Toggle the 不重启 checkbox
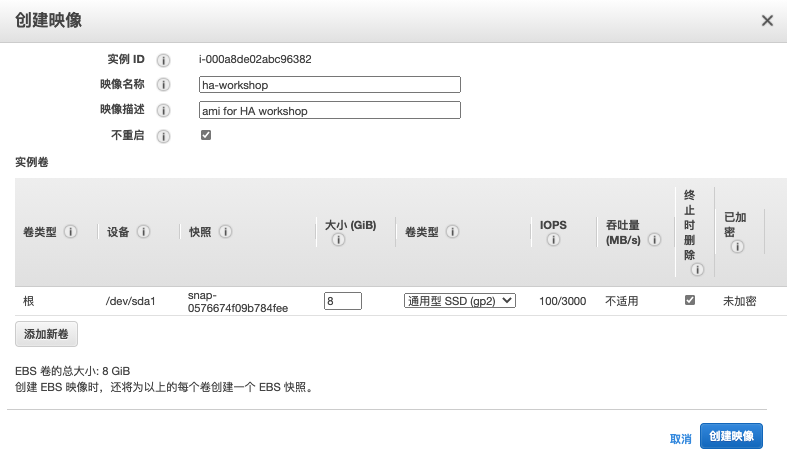787x454 pixels. [x=206, y=135]
